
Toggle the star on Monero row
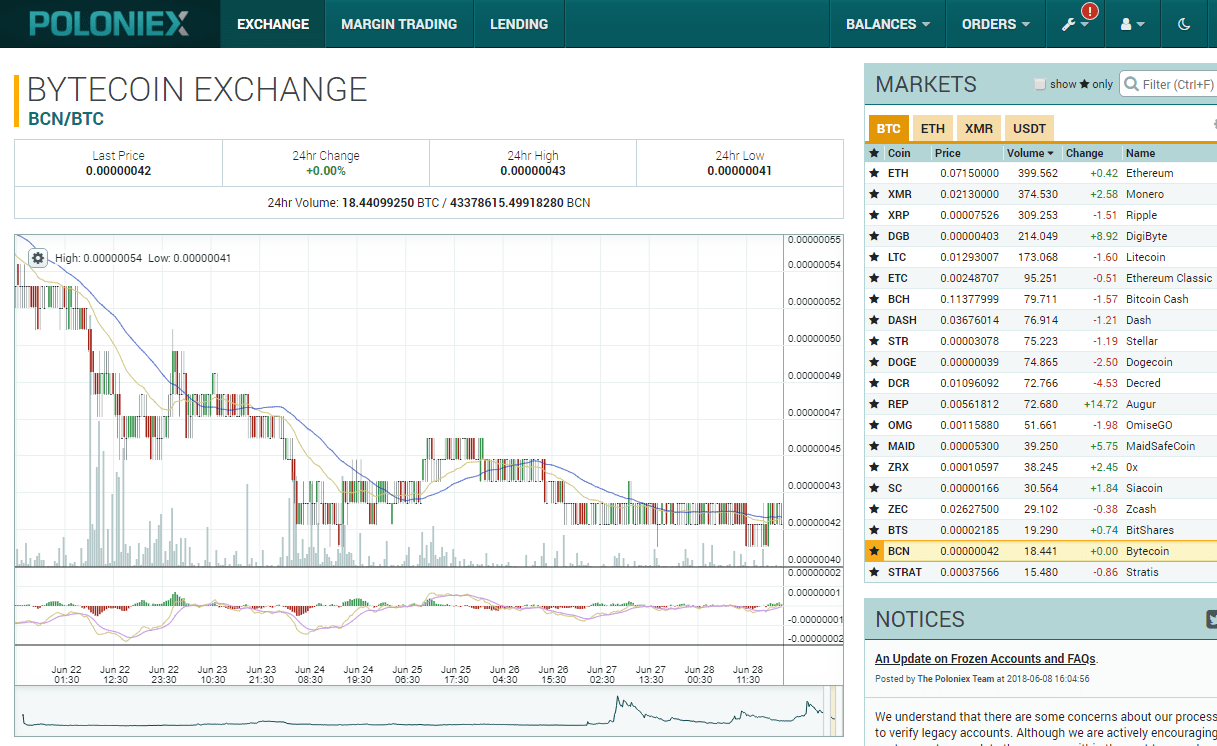(x=875, y=193)
